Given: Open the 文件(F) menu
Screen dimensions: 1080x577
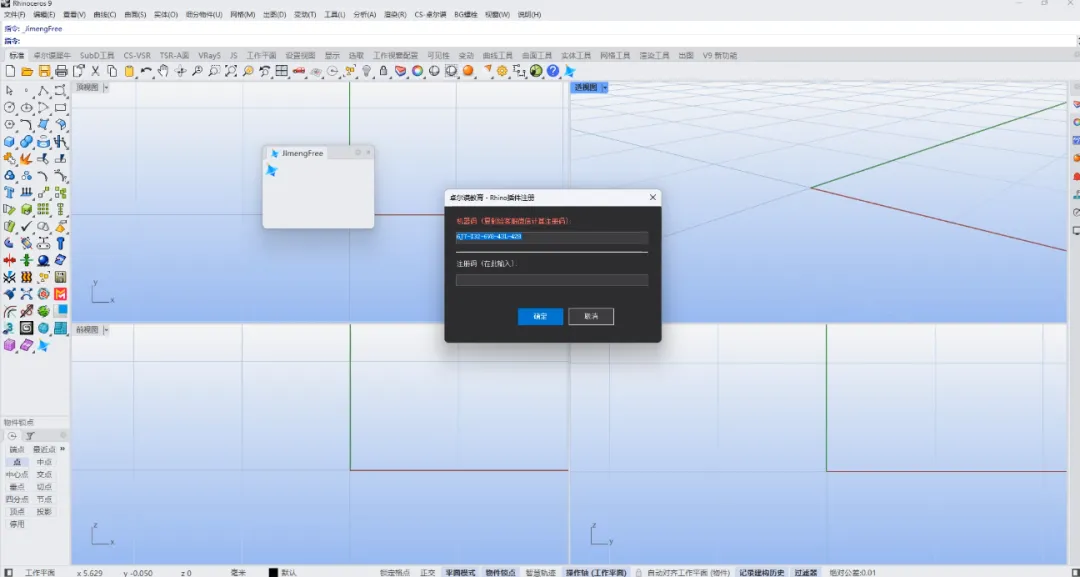Looking at the screenshot, I should point(14,14).
